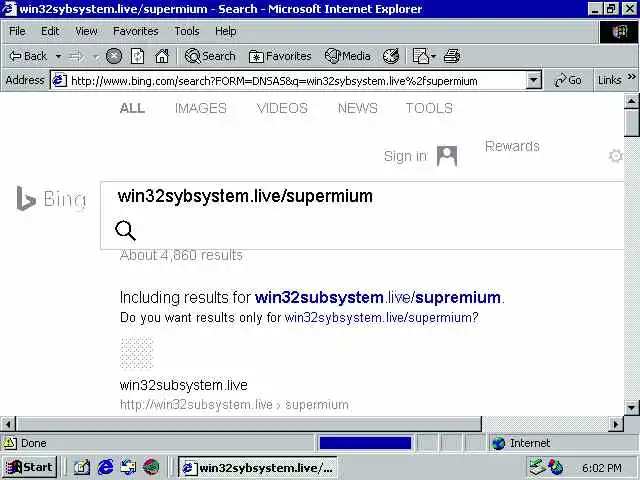Click the Go button

tap(568, 80)
